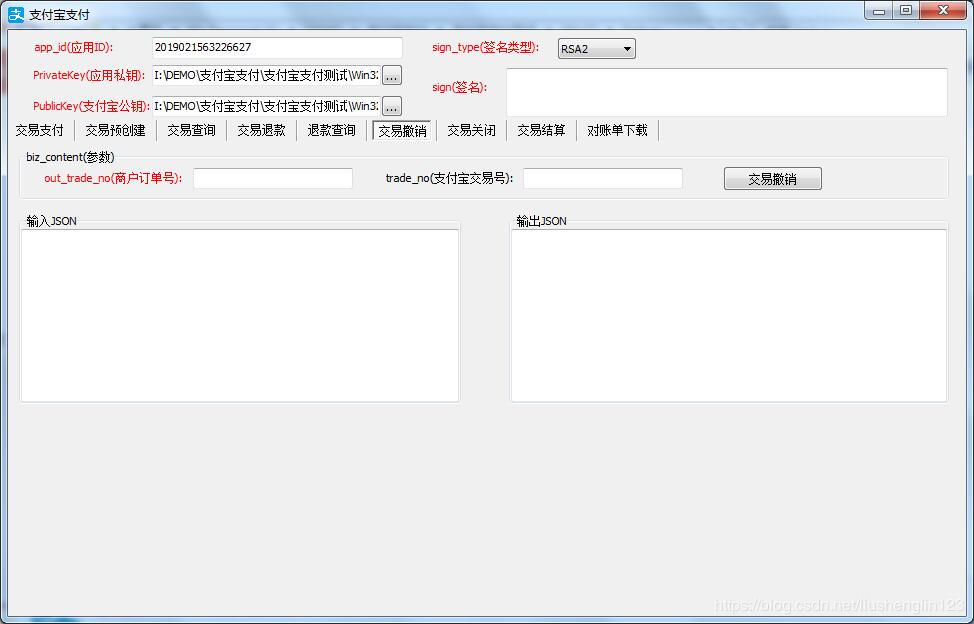Click the PrivateKey path field

pyautogui.click(x=266, y=75)
